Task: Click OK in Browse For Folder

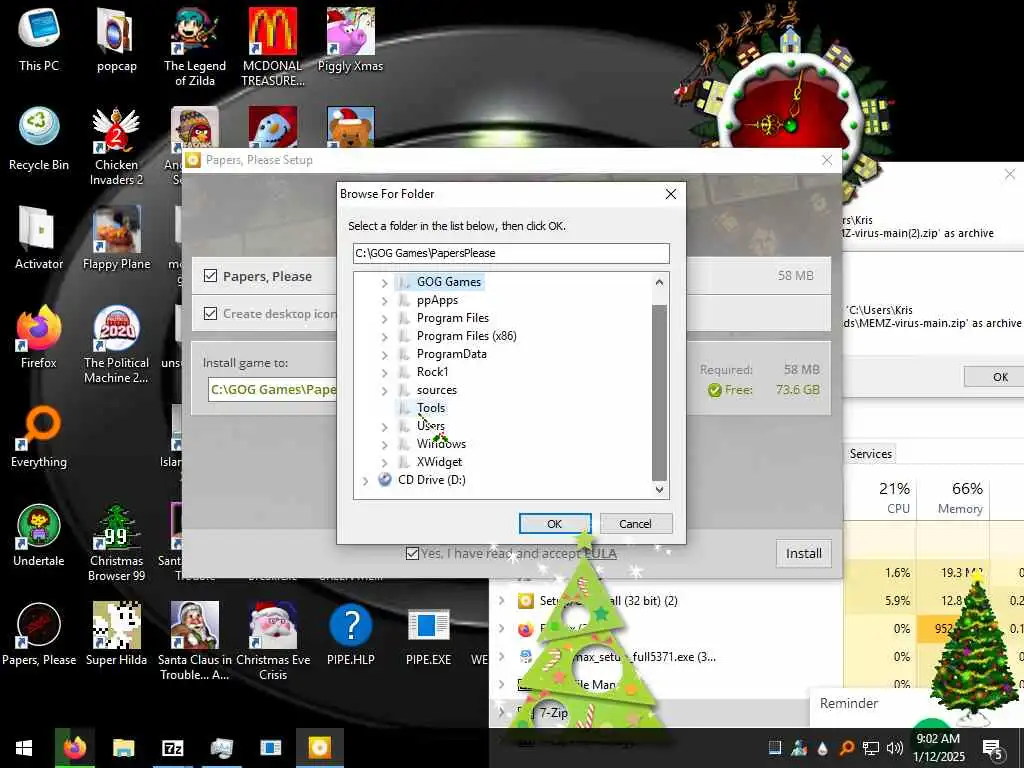Action: (x=554, y=524)
